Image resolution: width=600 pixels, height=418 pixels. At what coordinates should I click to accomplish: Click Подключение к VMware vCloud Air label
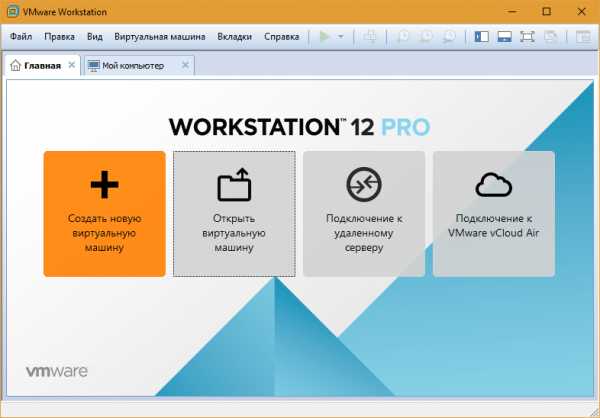[494, 225]
